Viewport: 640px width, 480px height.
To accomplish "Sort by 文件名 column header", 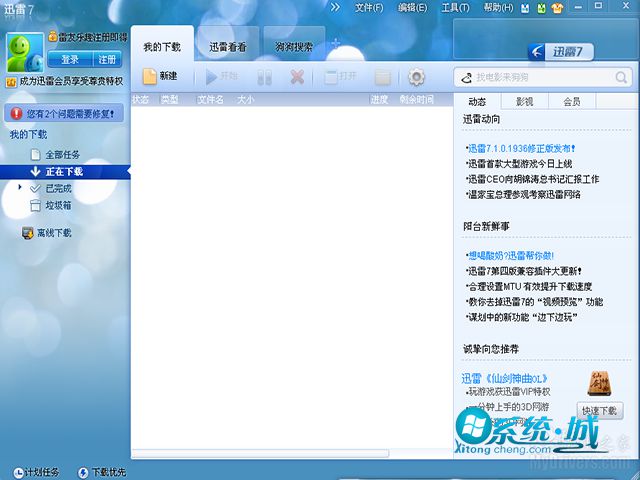I will tap(210, 100).
